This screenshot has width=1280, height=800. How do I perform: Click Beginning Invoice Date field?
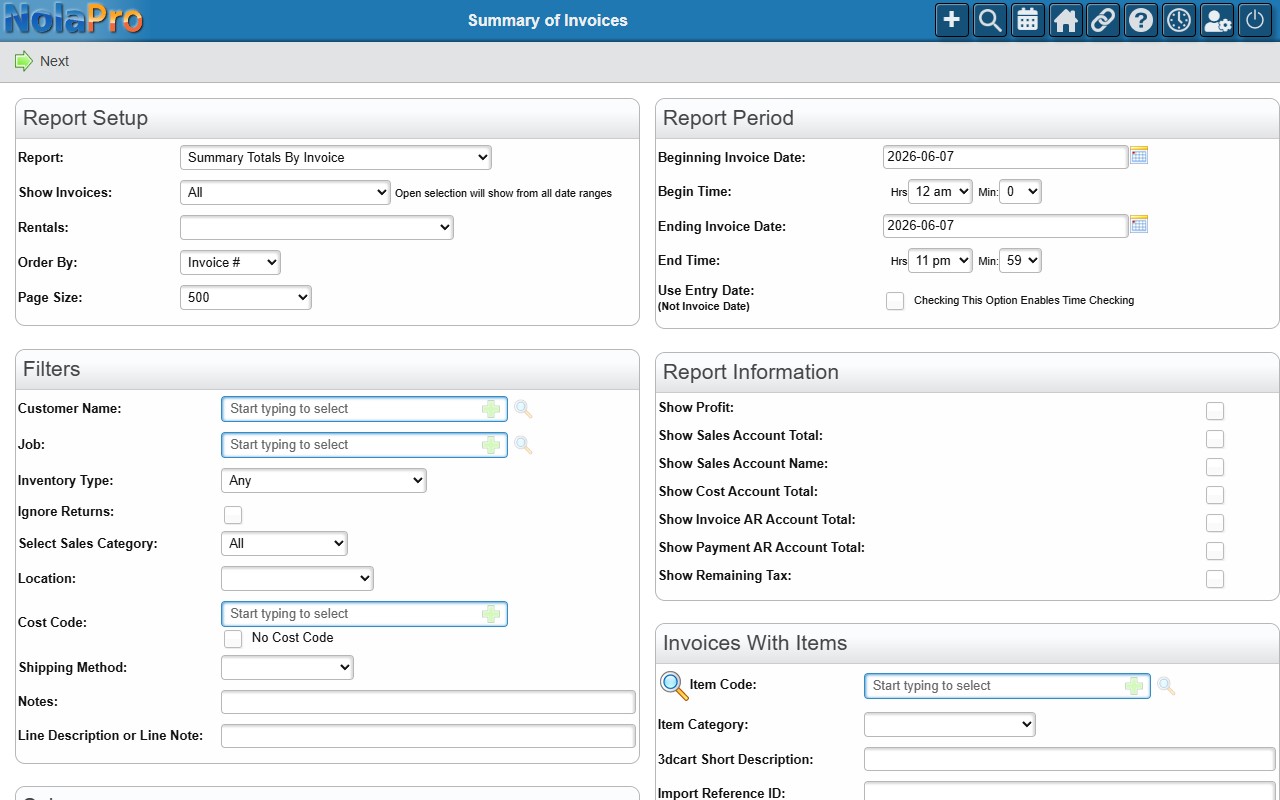[x=1005, y=156]
